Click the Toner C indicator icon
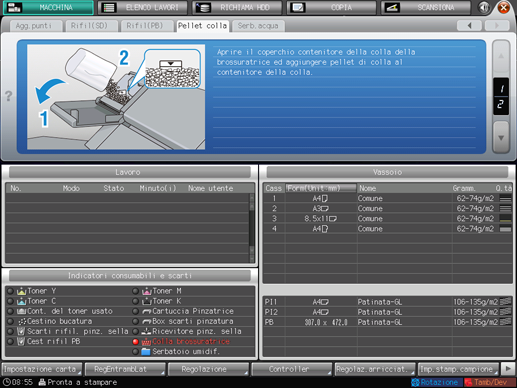This screenshot has width=517, height=388. pos(21,301)
